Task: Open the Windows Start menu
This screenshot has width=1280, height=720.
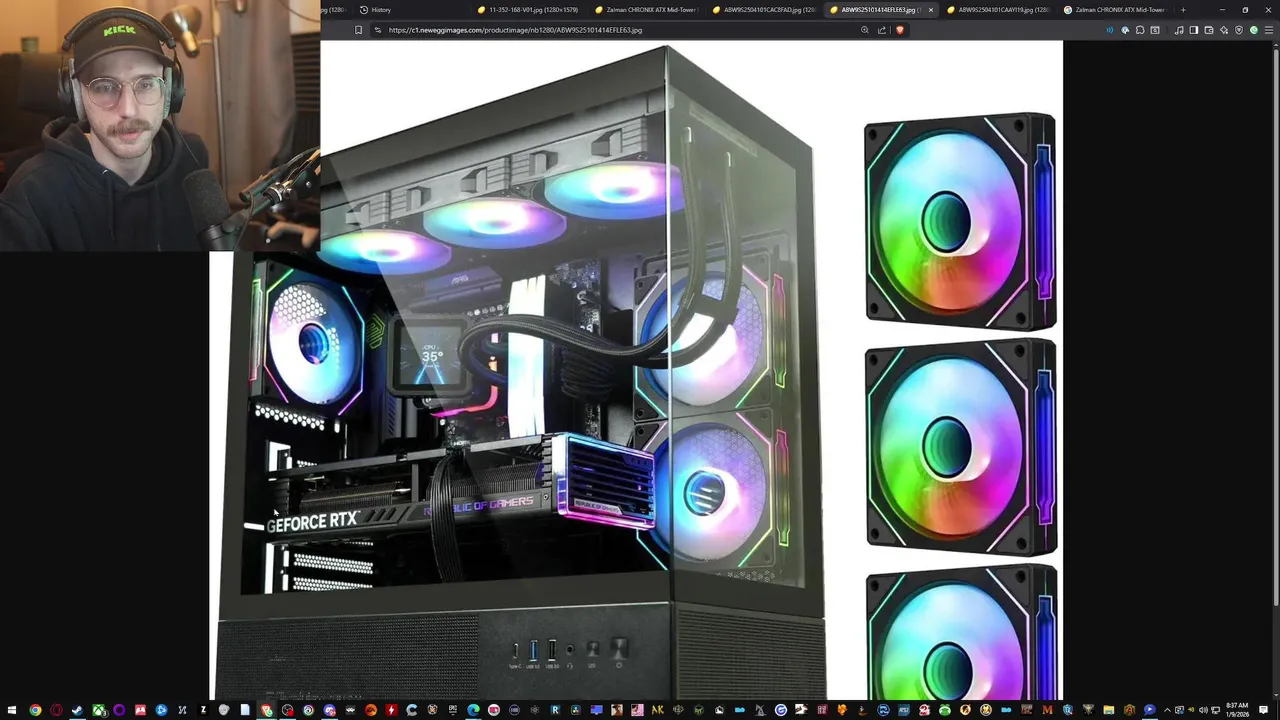Action: point(12,710)
